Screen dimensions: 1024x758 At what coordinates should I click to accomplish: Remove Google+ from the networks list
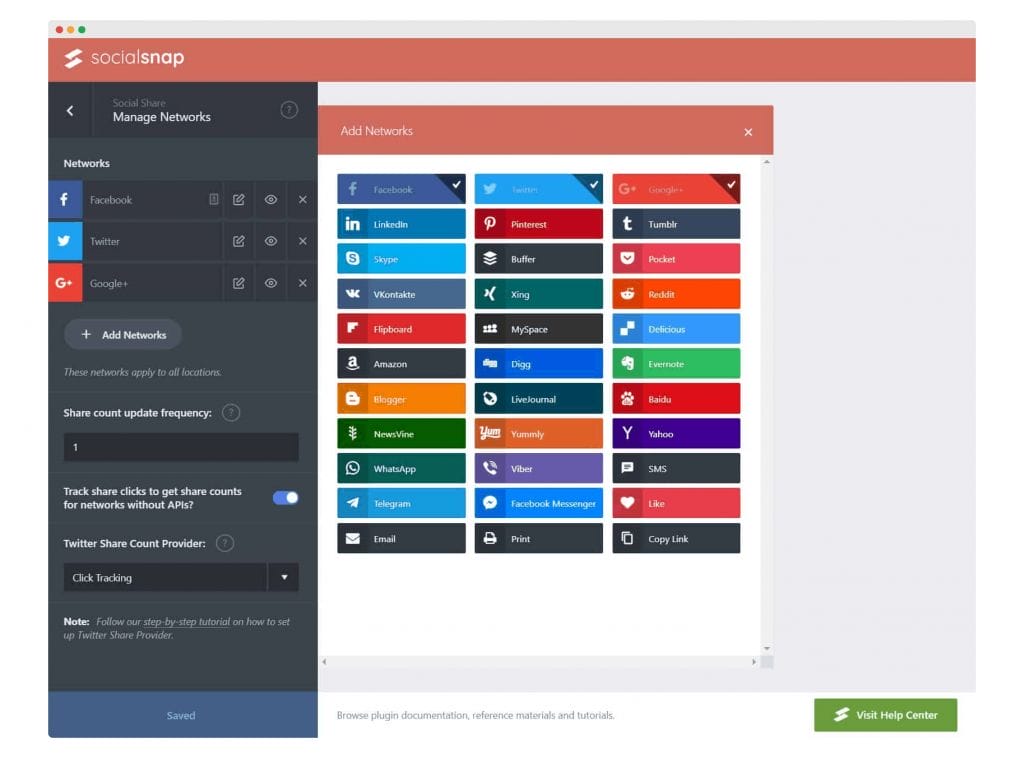click(x=302, y=283)
